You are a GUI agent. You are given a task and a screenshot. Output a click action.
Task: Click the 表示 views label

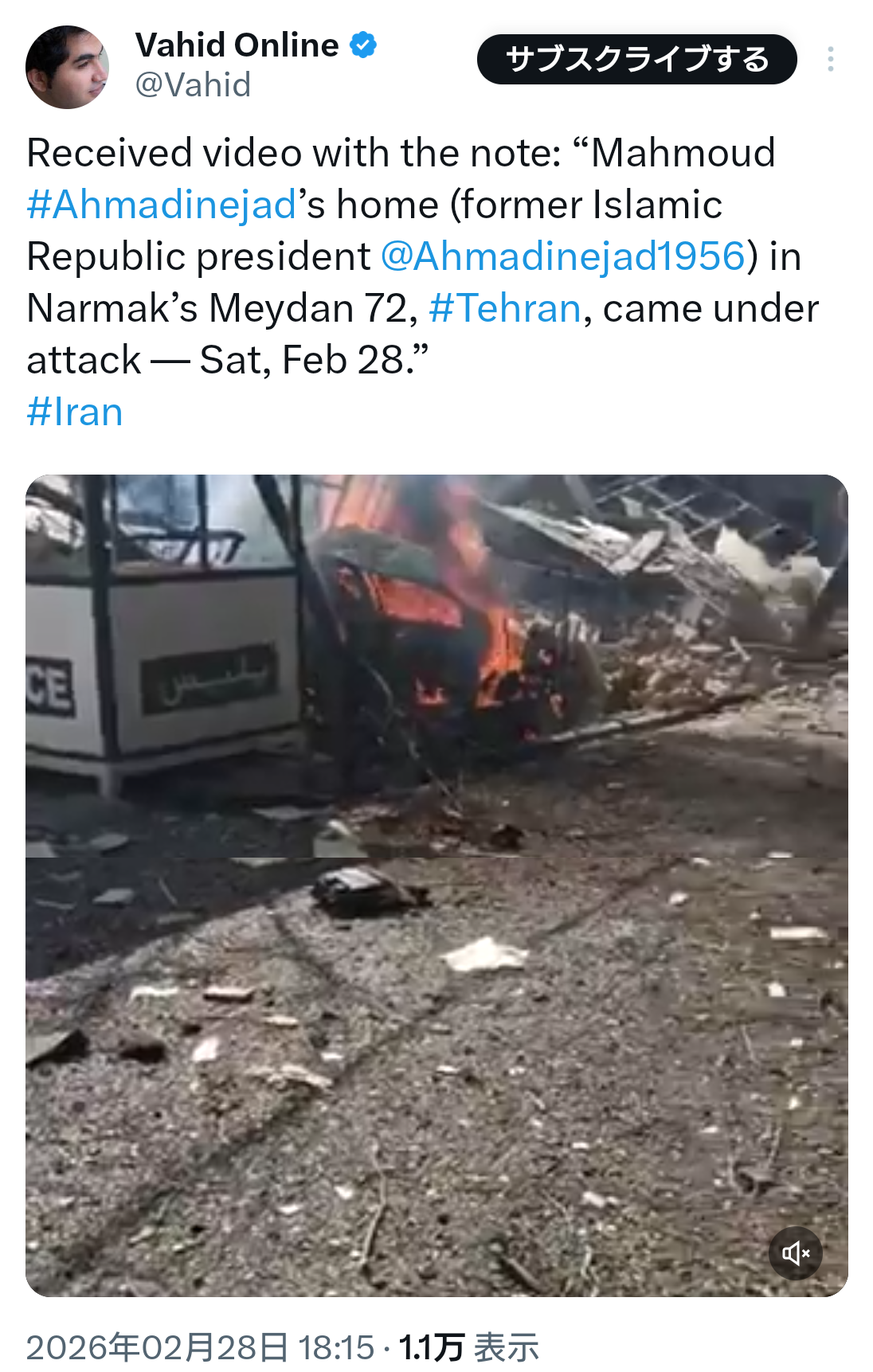[x=507, y=1348]
